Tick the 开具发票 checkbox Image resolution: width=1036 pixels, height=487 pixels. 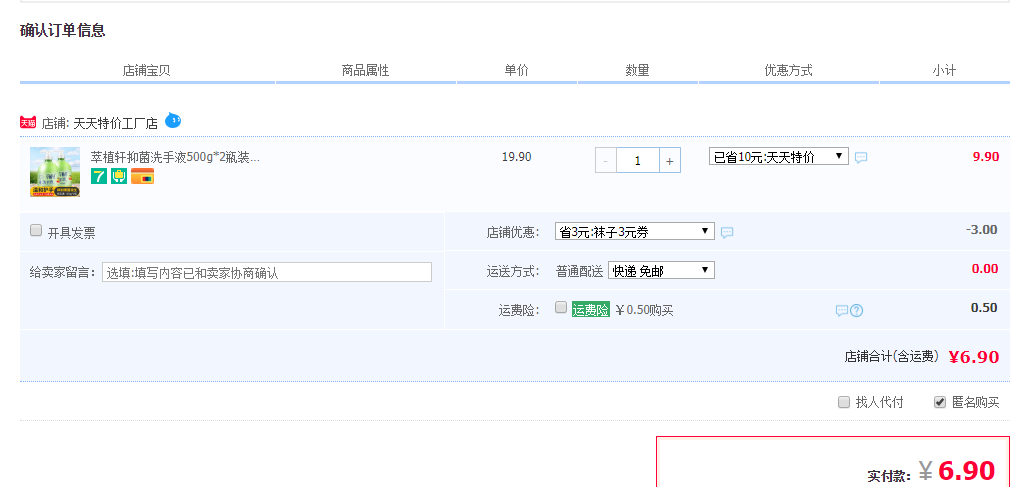(x=36, y=230)
